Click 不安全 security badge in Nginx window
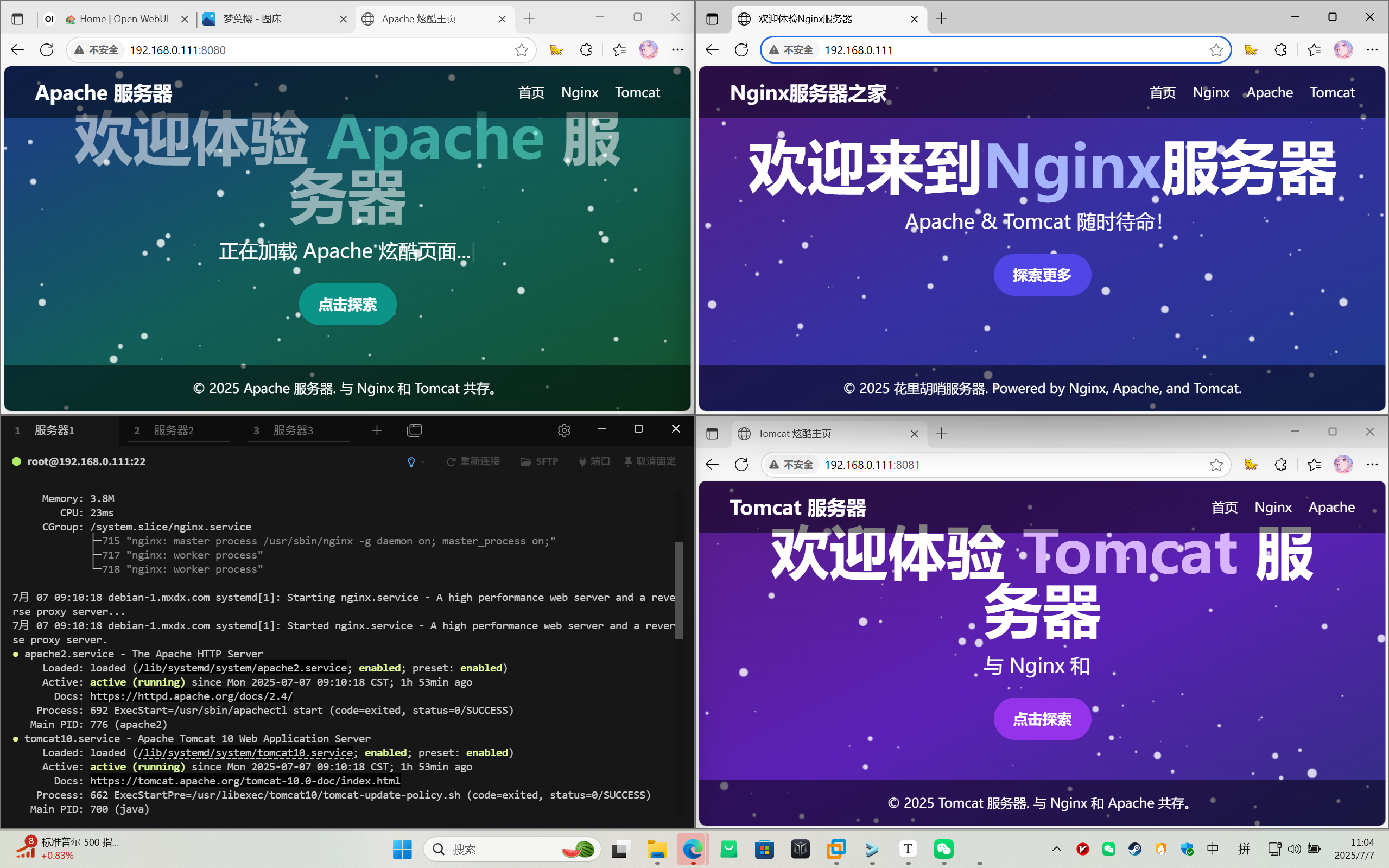The image size is (1389, 868). 791,50
